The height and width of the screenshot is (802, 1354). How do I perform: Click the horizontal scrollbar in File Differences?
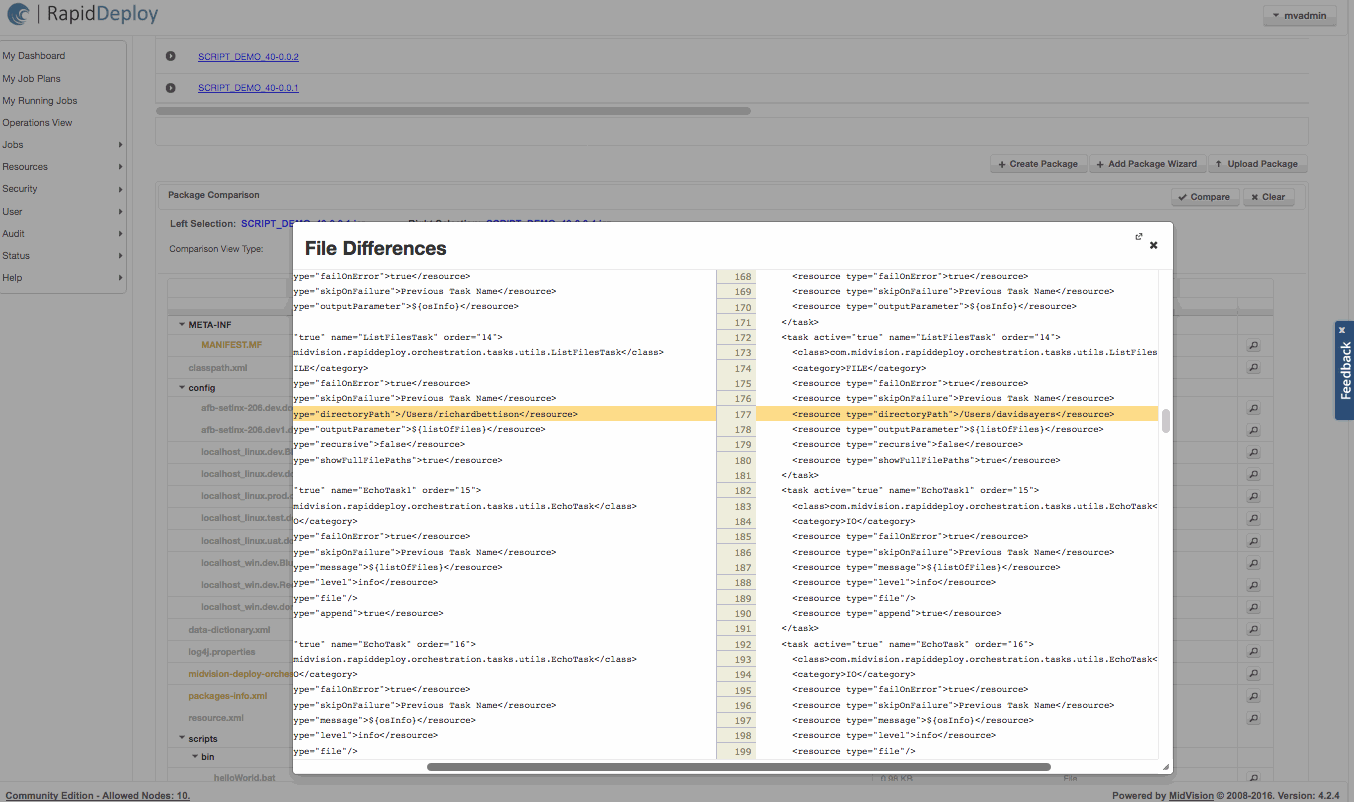[738, 767]
